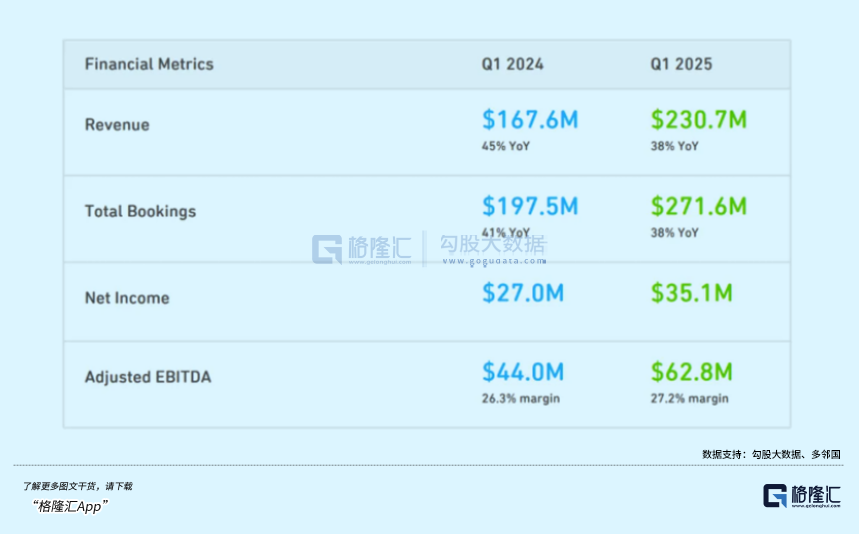The width and height of the screenshot is (859, 534).
Task: Click the center watermark Gelonghui G icon
Action: 327,249
